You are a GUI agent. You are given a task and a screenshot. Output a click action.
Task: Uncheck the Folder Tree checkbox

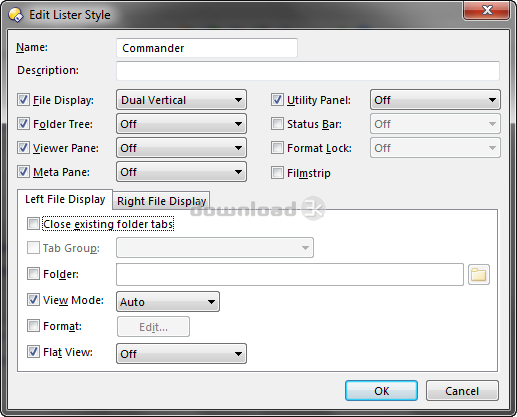[23, 124]
